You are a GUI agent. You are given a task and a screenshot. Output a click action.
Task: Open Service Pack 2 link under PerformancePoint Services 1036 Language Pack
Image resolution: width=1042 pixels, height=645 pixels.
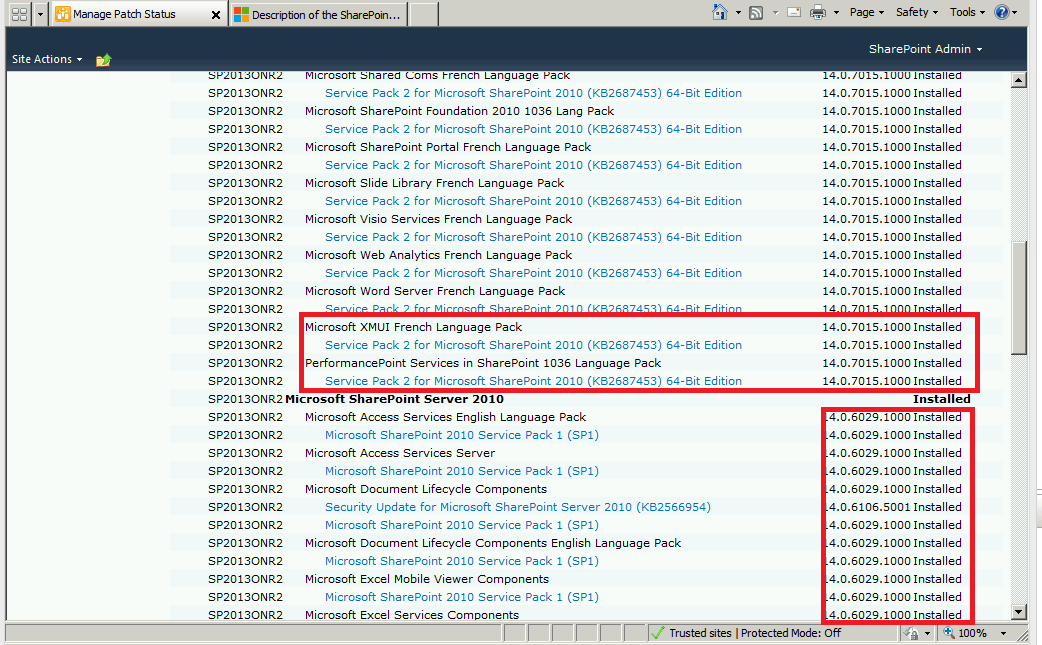[533, 381]
